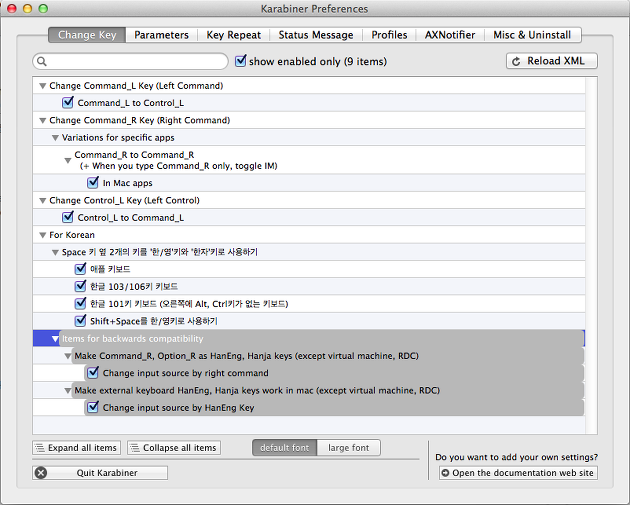This screenshot has width=630, height=505.
Task: Collapse Change Command_R Key group
Action: click(43, 121)
